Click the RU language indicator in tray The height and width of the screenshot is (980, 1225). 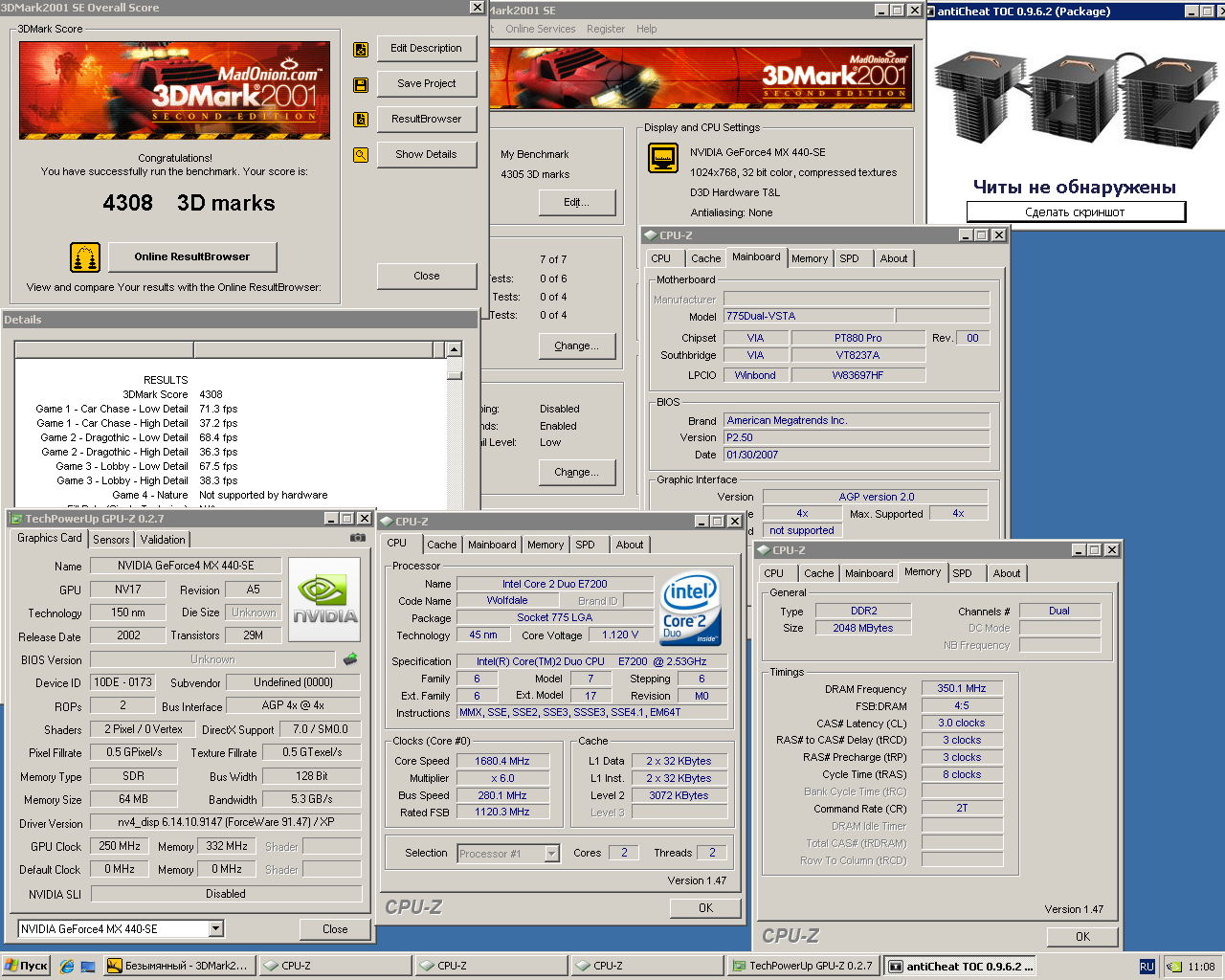(x=1147, y=967)
